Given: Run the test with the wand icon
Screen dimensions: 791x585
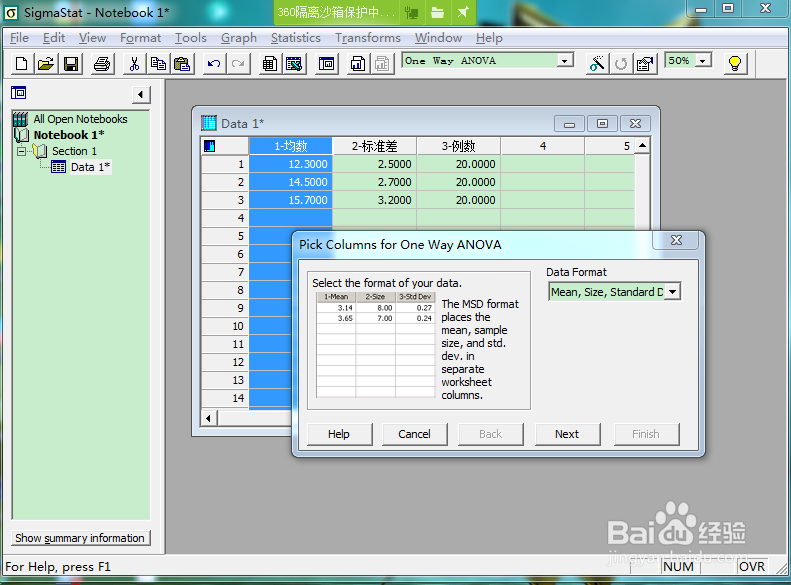Looking at the screenshot, I should (597, 64).
